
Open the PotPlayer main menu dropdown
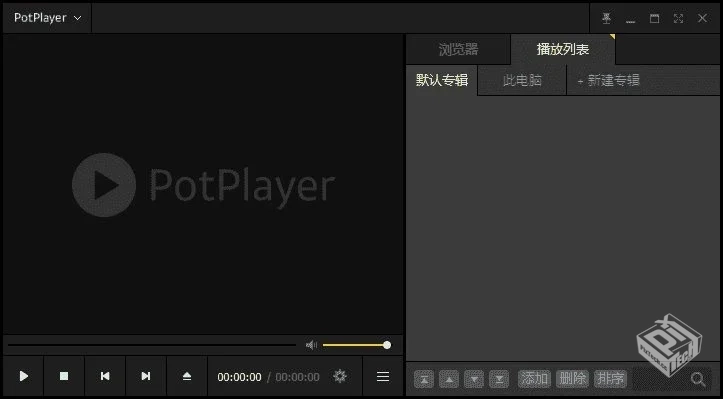(x=47, y=18)
